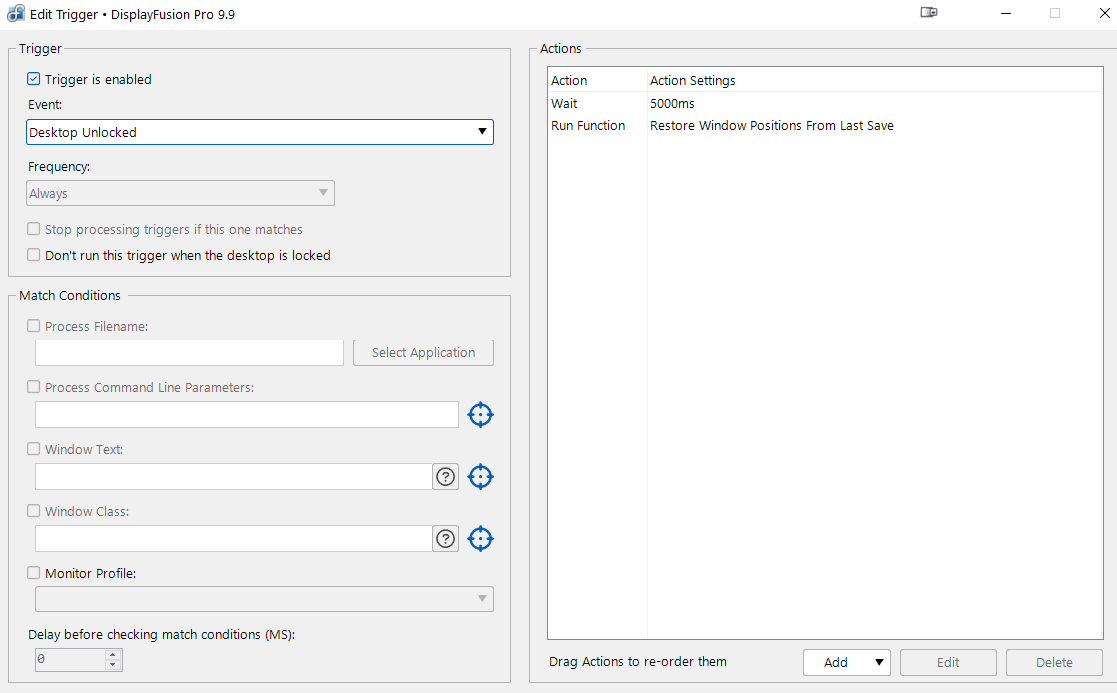Click the Process Command Line target crosshair icon
The width and height of the screenshot is (1117, 693).
pos(481,414)
